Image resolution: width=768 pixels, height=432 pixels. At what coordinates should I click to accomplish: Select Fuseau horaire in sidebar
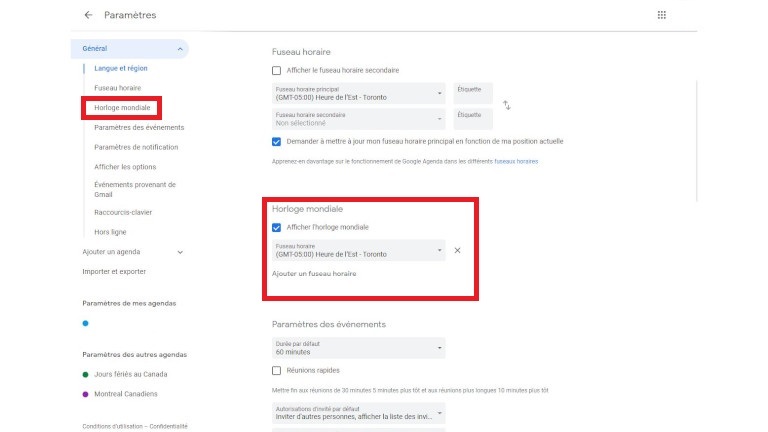click(x=118, y=88)
